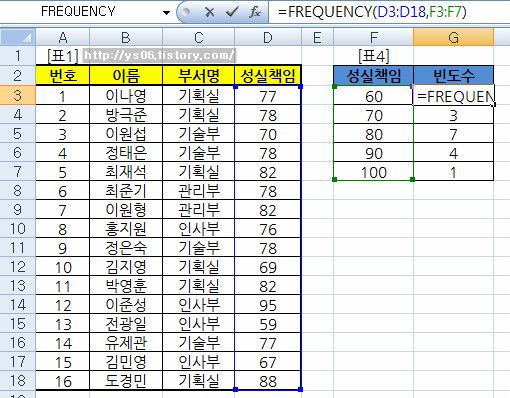This screenshot has height=398, width=510.
Task: Click cell containing [표1] label
Action: tap(63, 56)
